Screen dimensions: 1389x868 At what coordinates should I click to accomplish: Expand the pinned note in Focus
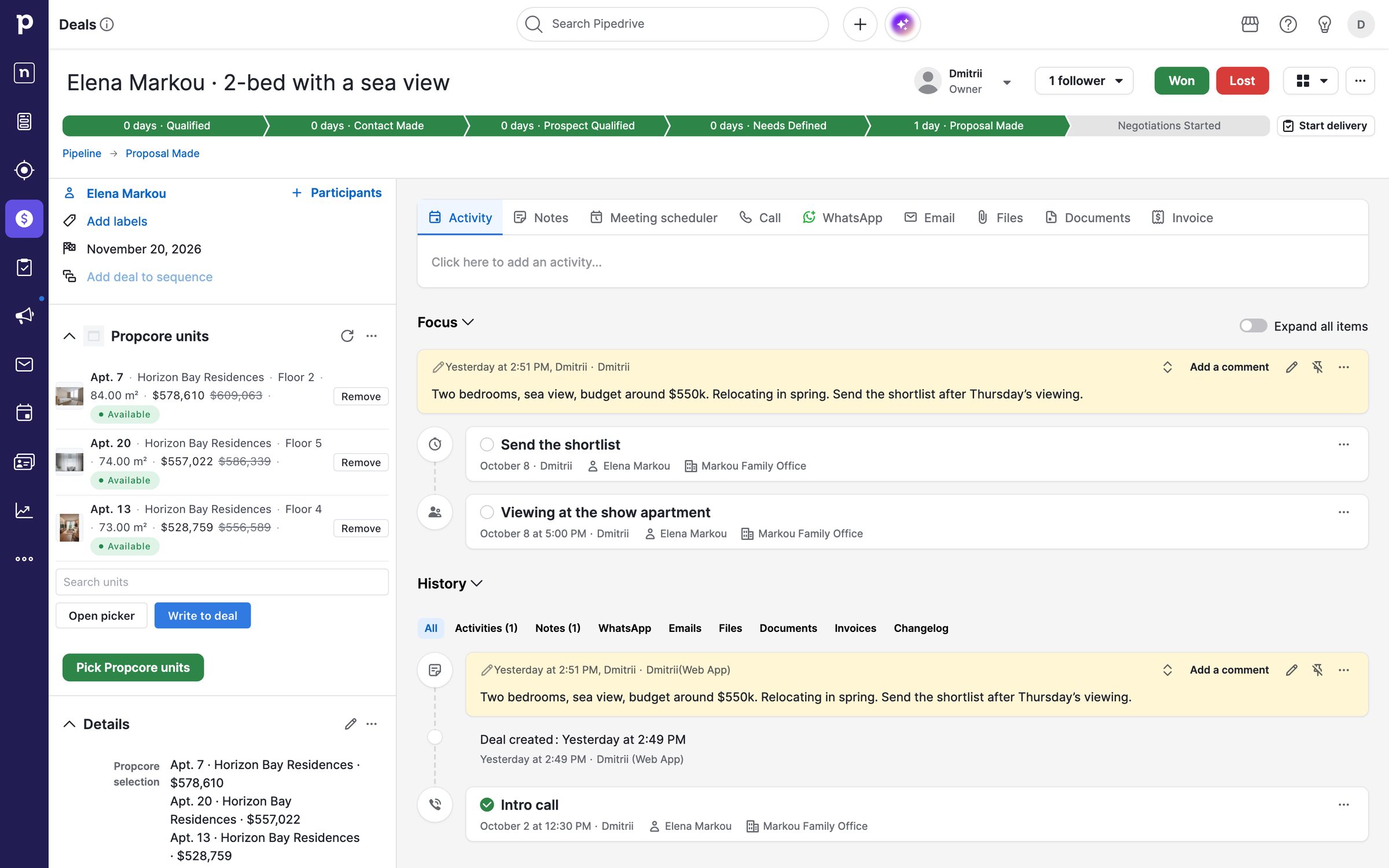coord(1167,367)
